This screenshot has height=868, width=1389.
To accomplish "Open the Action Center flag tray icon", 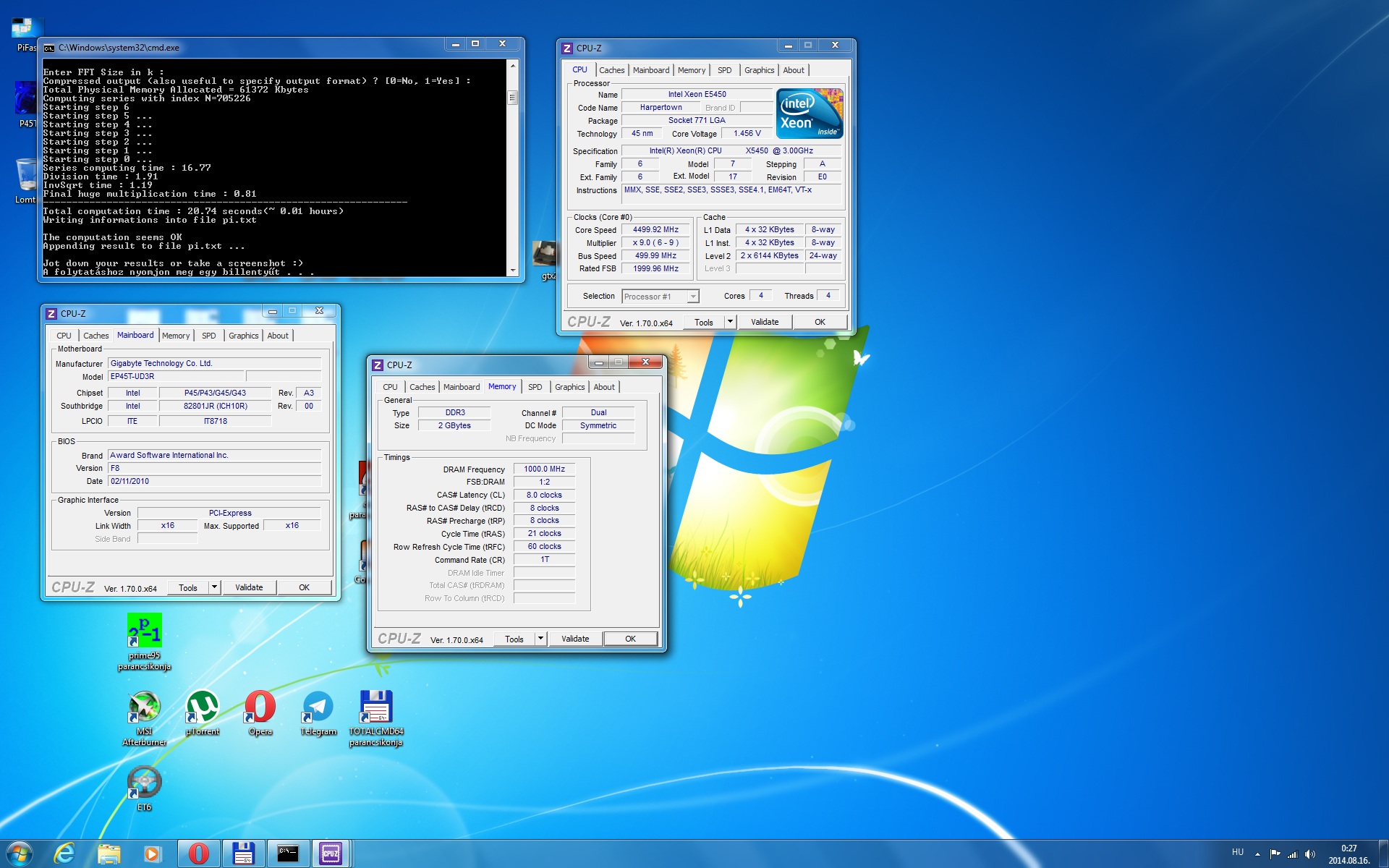I will point(1275,854).
